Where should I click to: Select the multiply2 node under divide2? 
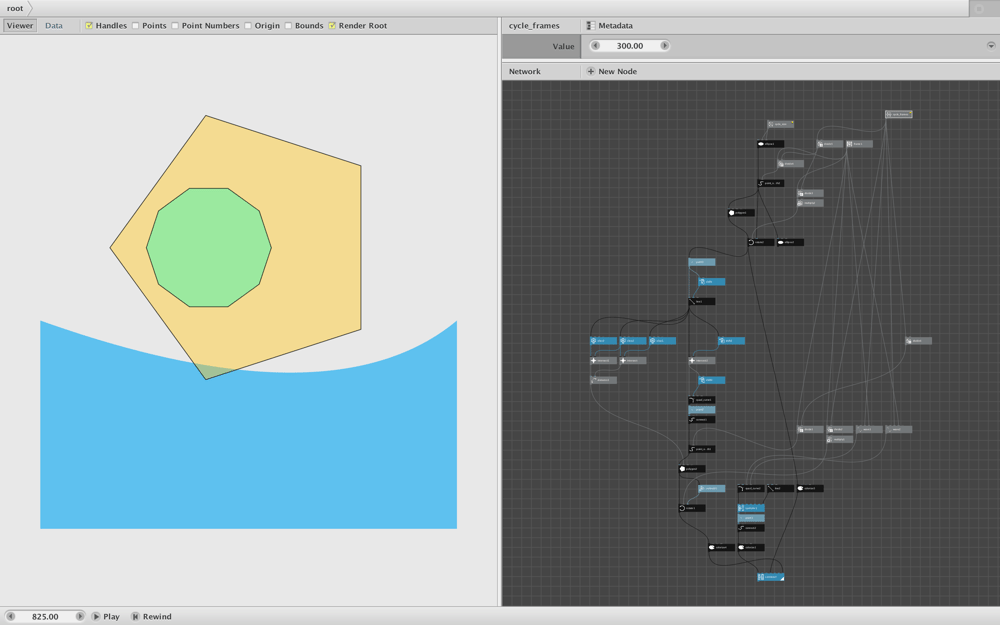pyautogui.click(x=839, y=439)
